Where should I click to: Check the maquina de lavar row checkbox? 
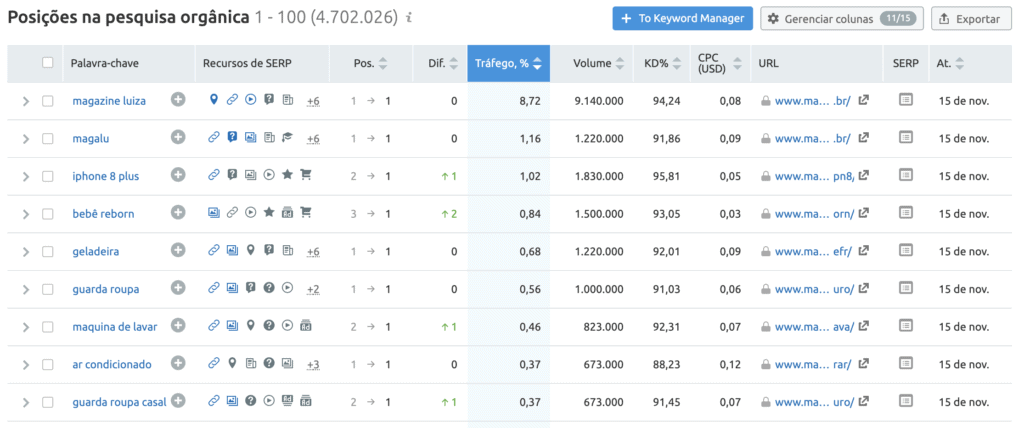(48, 327)
